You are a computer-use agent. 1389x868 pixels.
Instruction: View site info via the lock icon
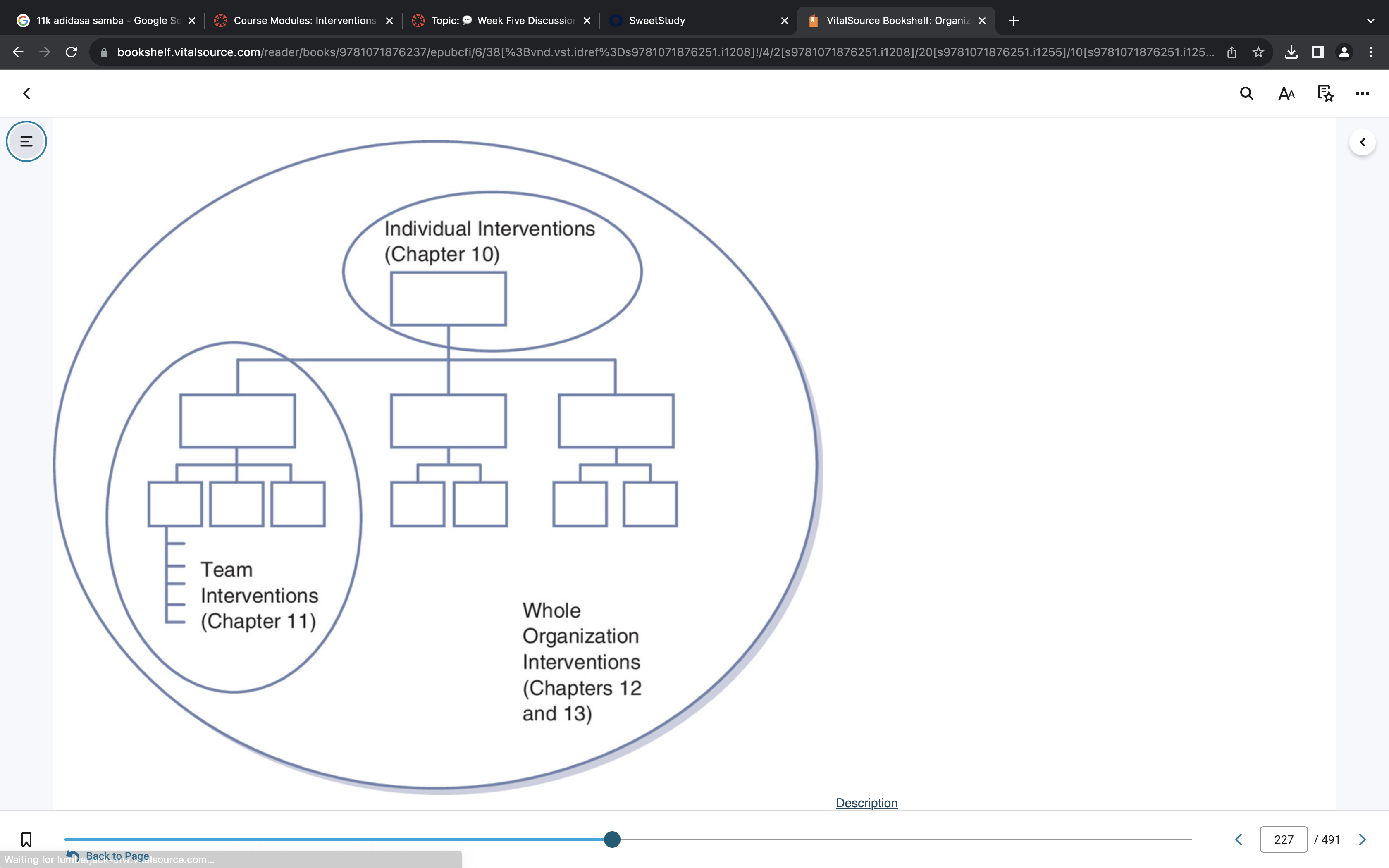pos(104,52)
